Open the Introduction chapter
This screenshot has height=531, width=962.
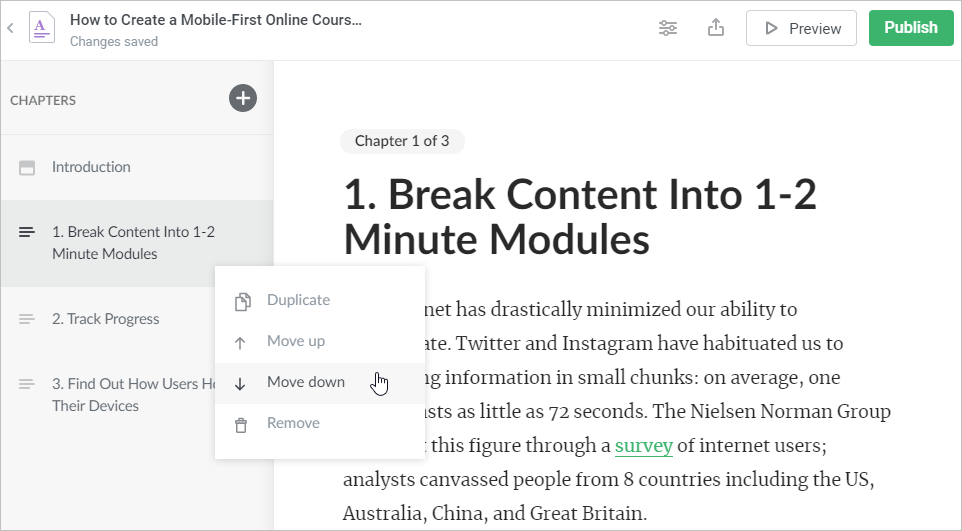pyautogui.click(x=91, y=167)
